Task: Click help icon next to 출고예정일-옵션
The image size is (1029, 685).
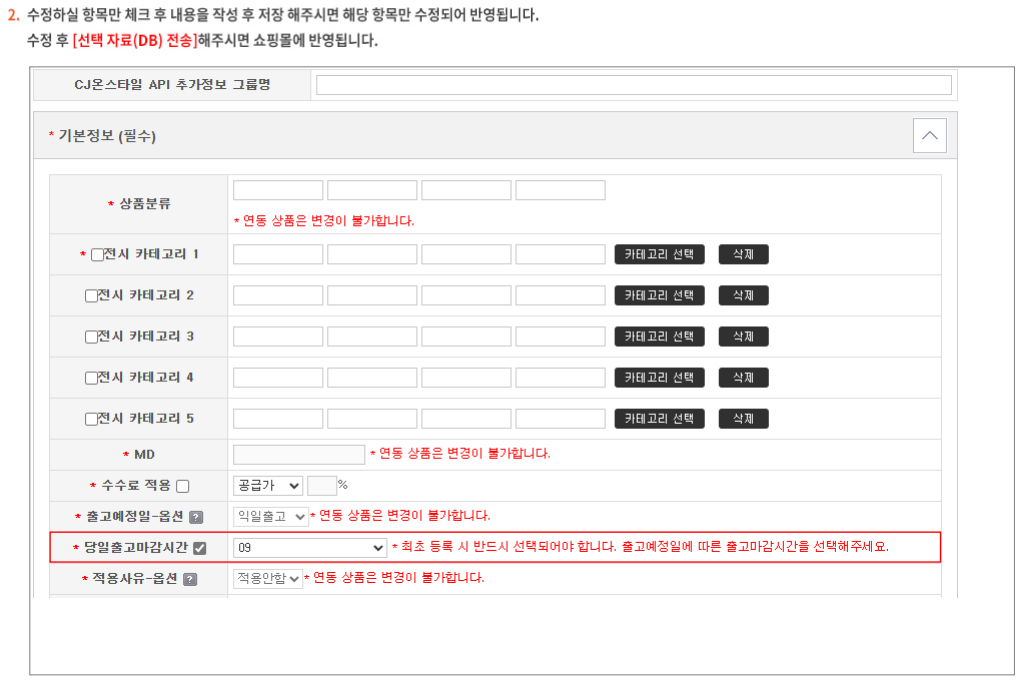Action: (196, 517)
